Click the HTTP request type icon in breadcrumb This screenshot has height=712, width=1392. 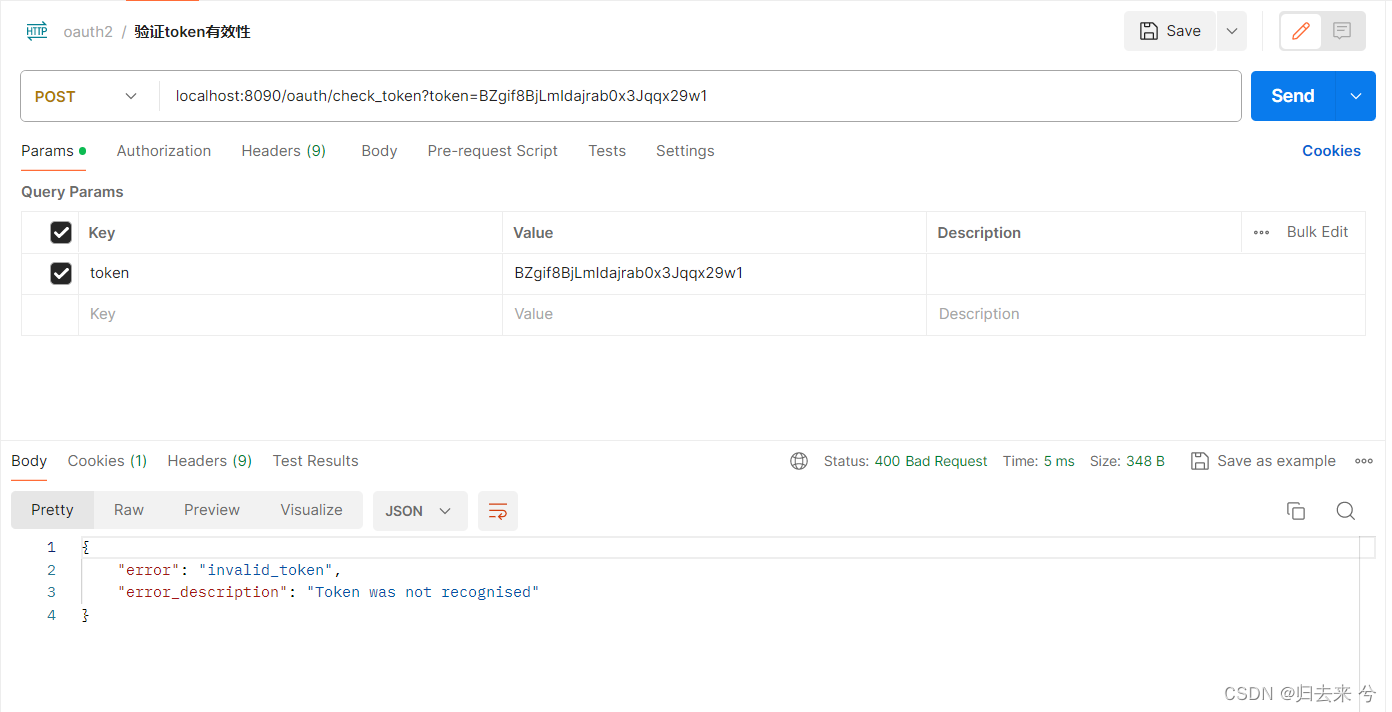(37, 31)
